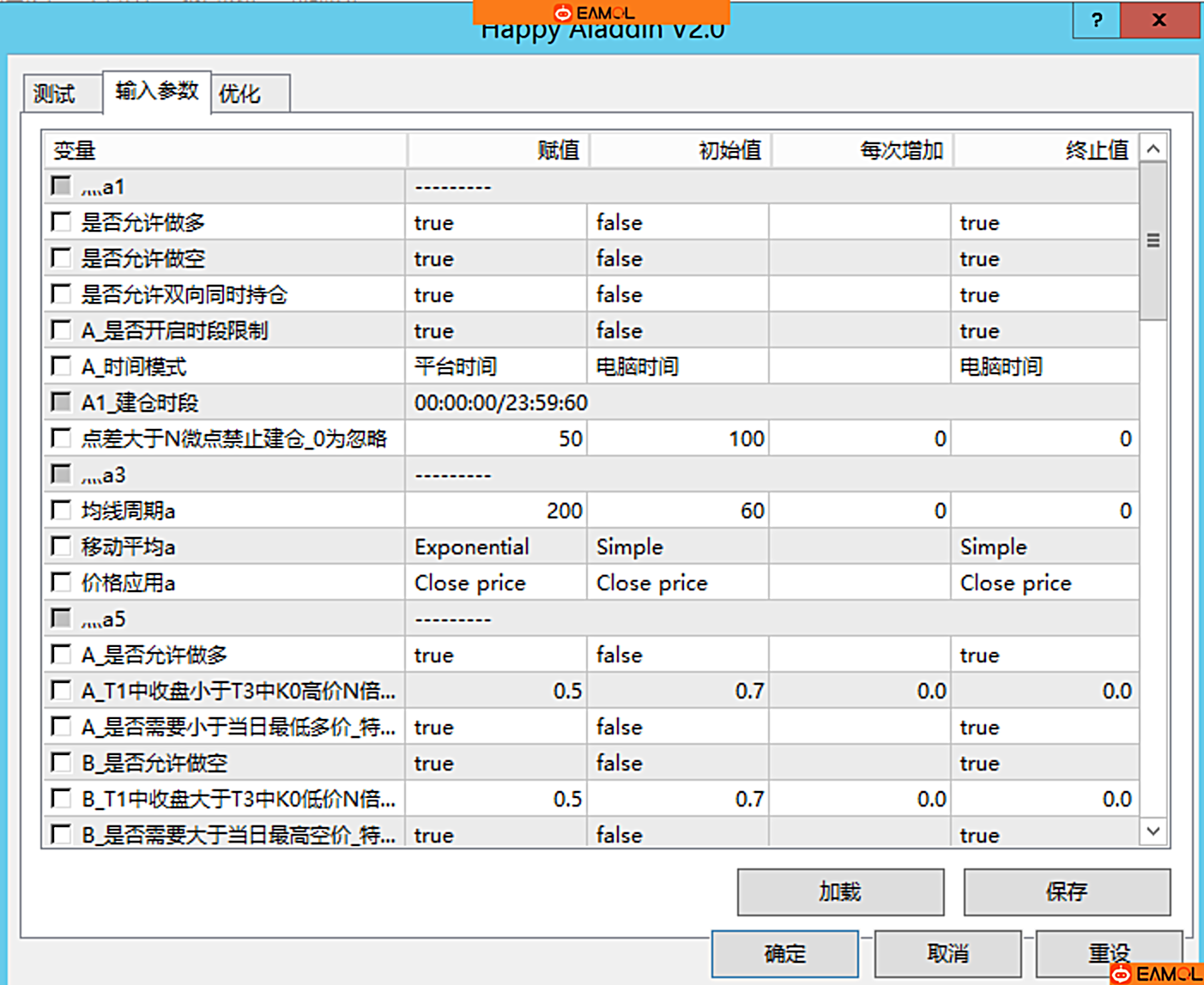The width and height of the screenshot is (1204, 985).
Task: Click the 每次增加 column header
Action: [862, 151]
